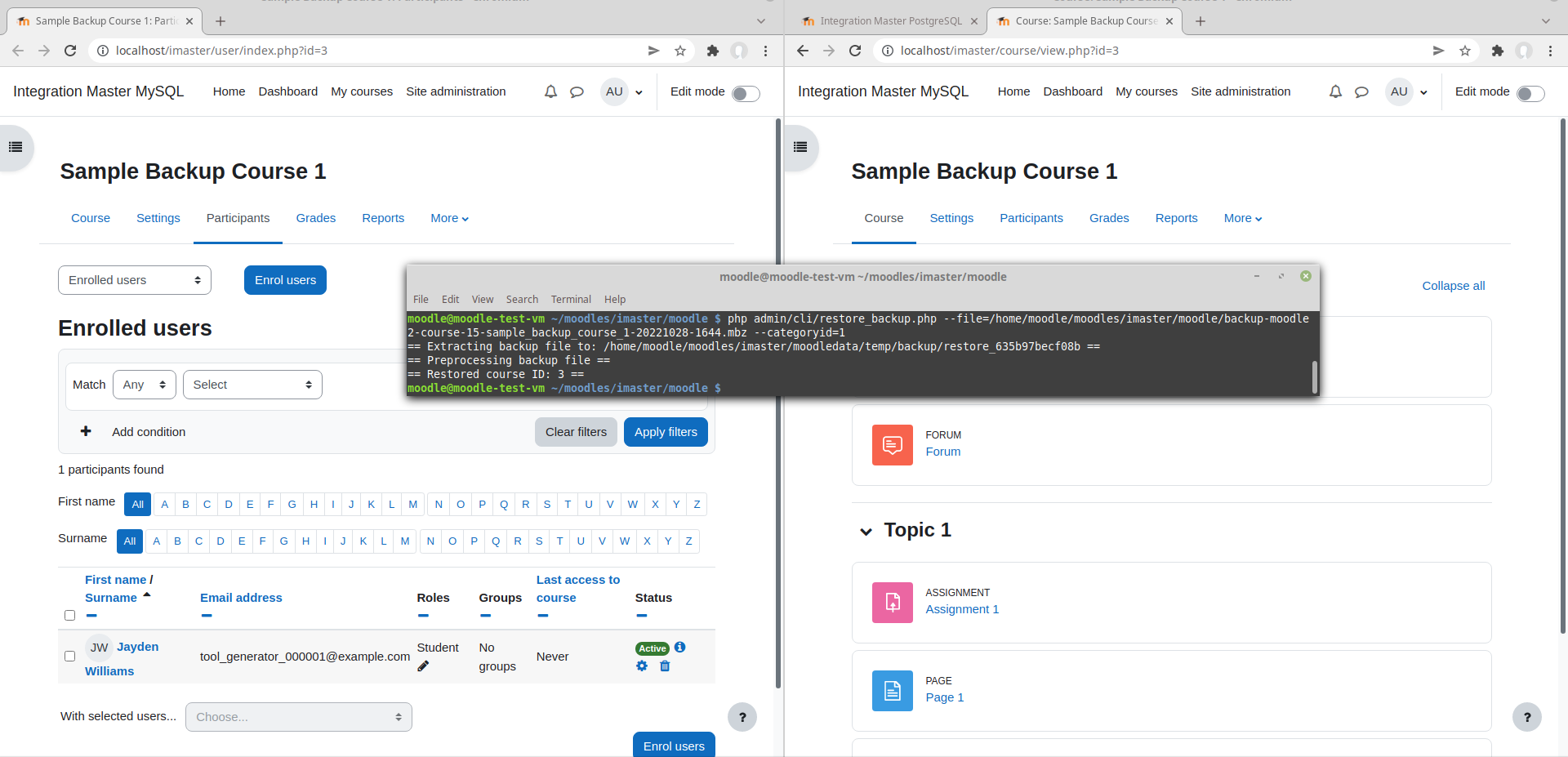Open terminal Edit menu
The height and width of the screenshot is (757, 1568).
click(x=450, y=300)
